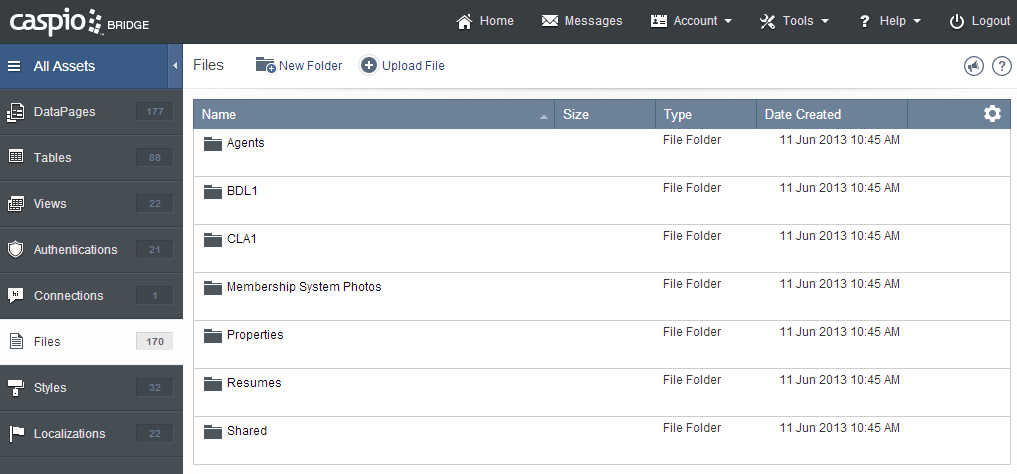Collapse the sidebar with the arrow handle
The image size is (1017, 474).
pos(175,66)
